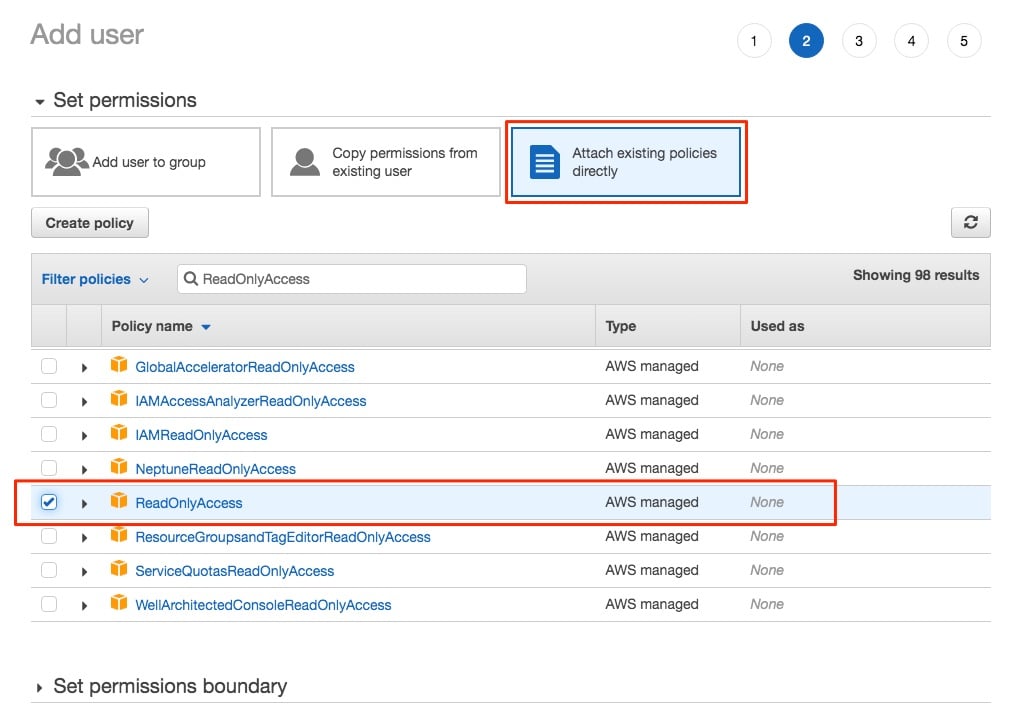Click the orange box icon beside IAMReadOnlyAccess

click(119, 432)
